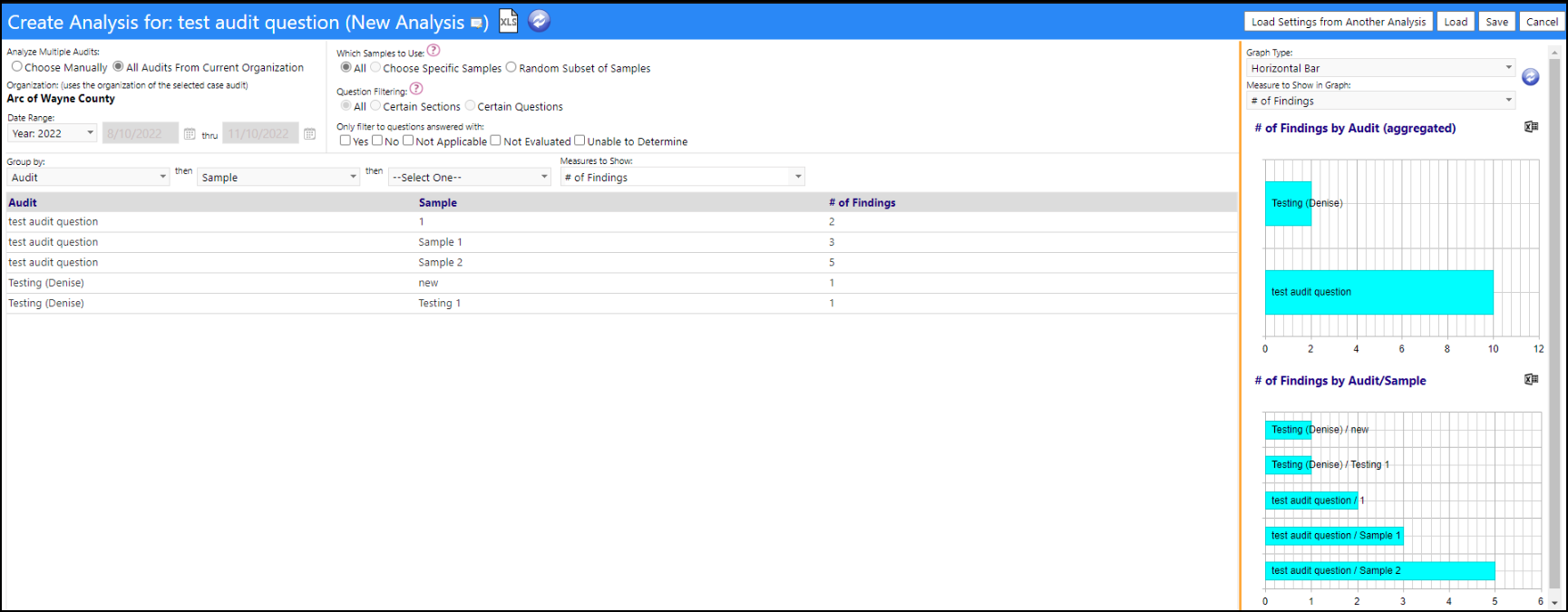Click '# of Findings by Audit (aggregated)' heading
1568x612 pixels.
pos(1355,128)
